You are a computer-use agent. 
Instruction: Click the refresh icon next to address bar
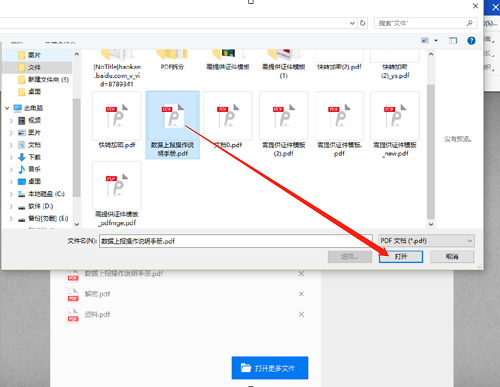pos(363,23)
